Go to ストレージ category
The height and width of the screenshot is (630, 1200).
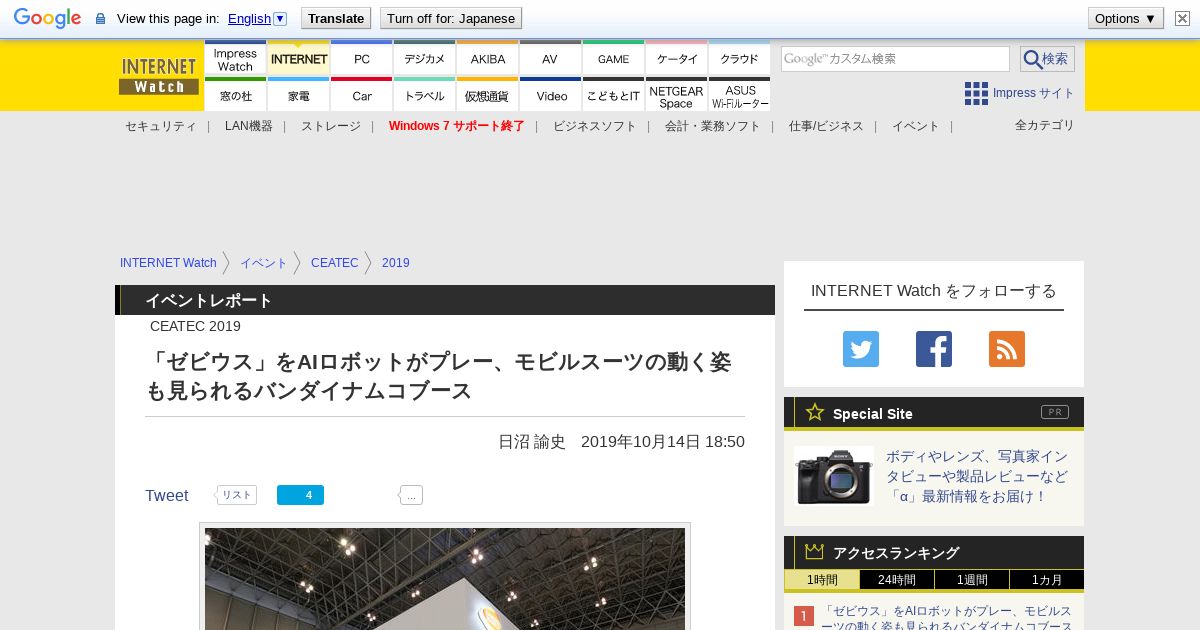331,126
